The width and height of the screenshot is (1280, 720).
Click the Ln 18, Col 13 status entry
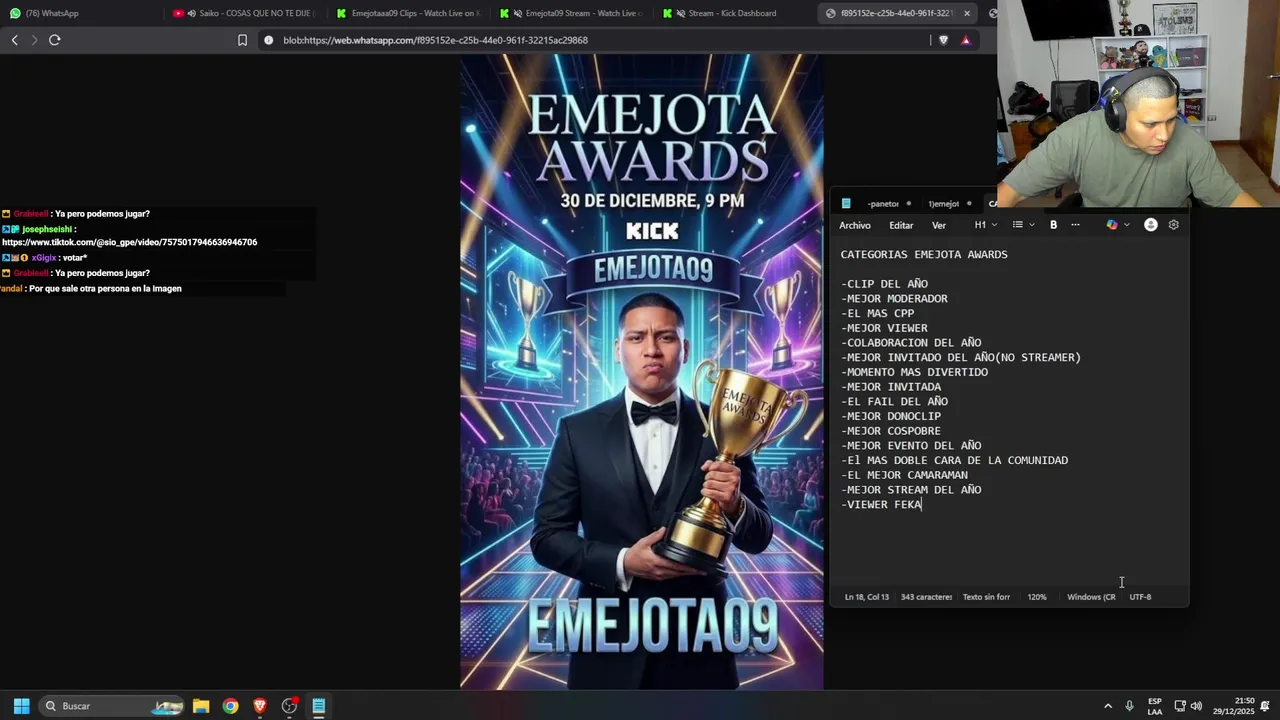(x=866, y=597)
